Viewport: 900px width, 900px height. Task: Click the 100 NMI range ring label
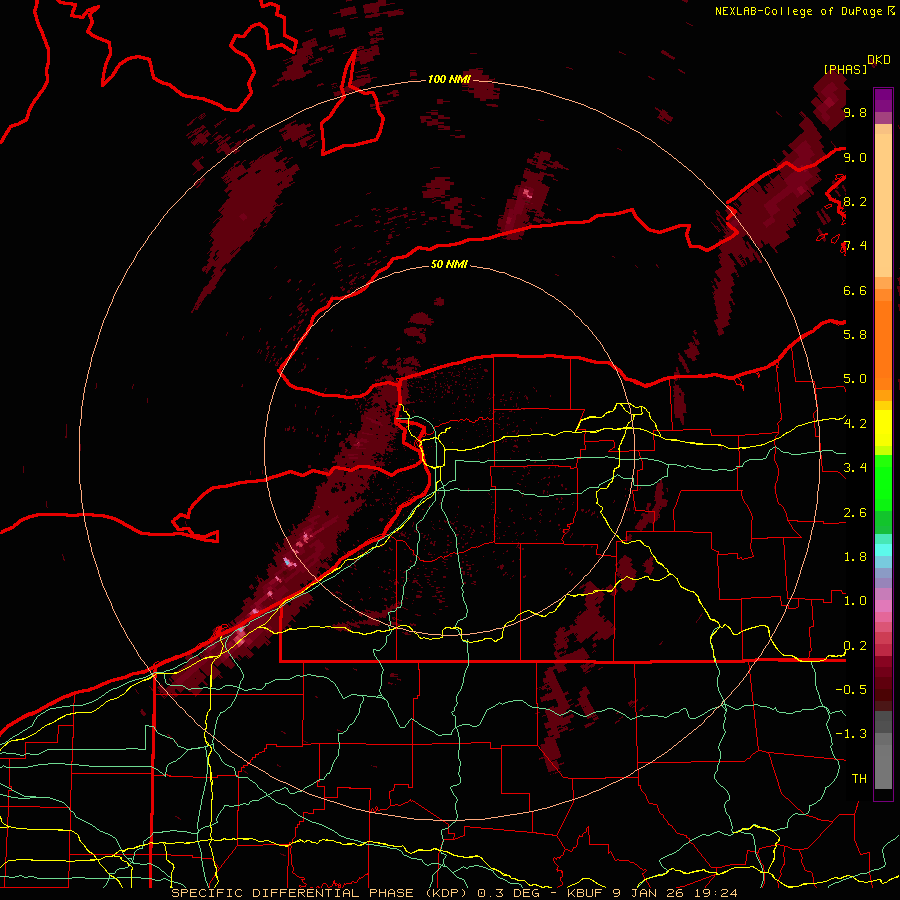449,79
